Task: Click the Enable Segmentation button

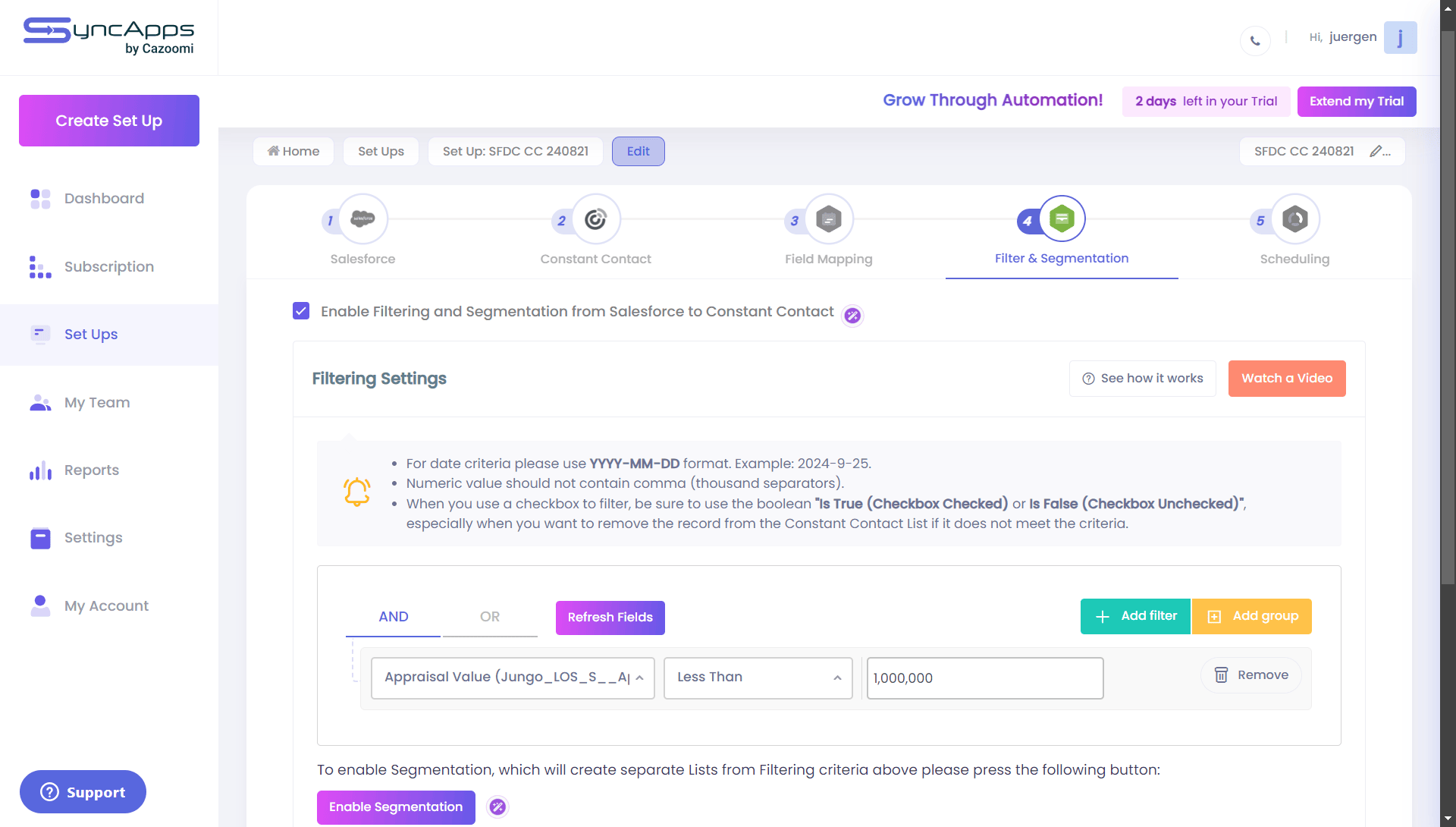Action: point(396,807)
